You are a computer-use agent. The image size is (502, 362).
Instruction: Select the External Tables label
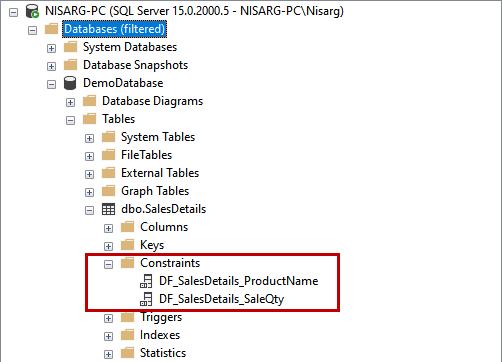point(160,173)
